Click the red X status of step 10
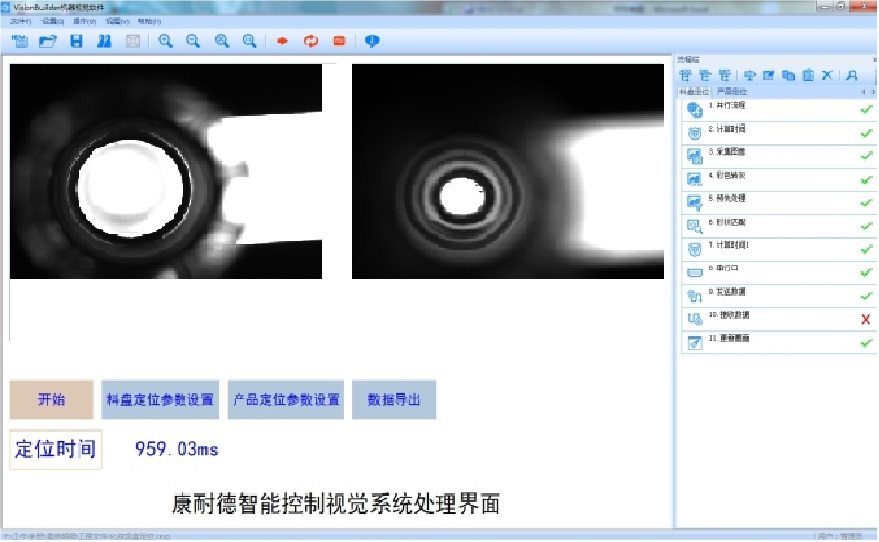This screenshot has width=879, height=542. tap(865, 319)
